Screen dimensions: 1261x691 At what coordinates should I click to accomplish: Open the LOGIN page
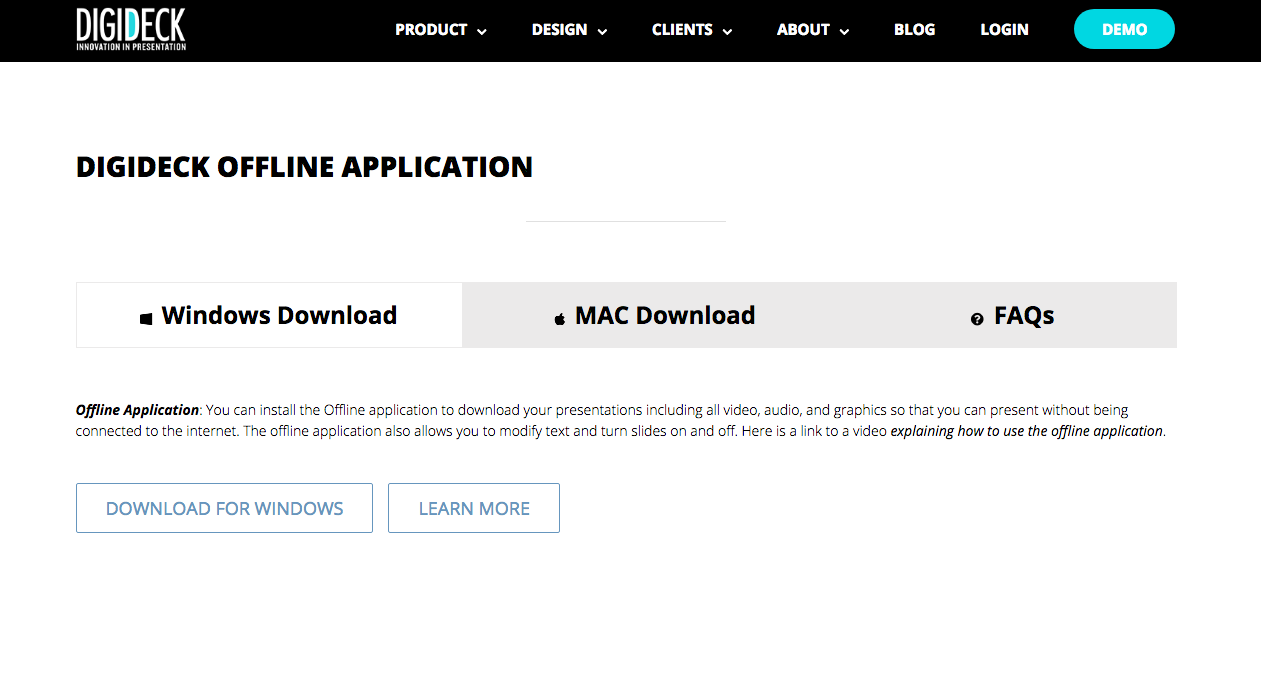1004,30
